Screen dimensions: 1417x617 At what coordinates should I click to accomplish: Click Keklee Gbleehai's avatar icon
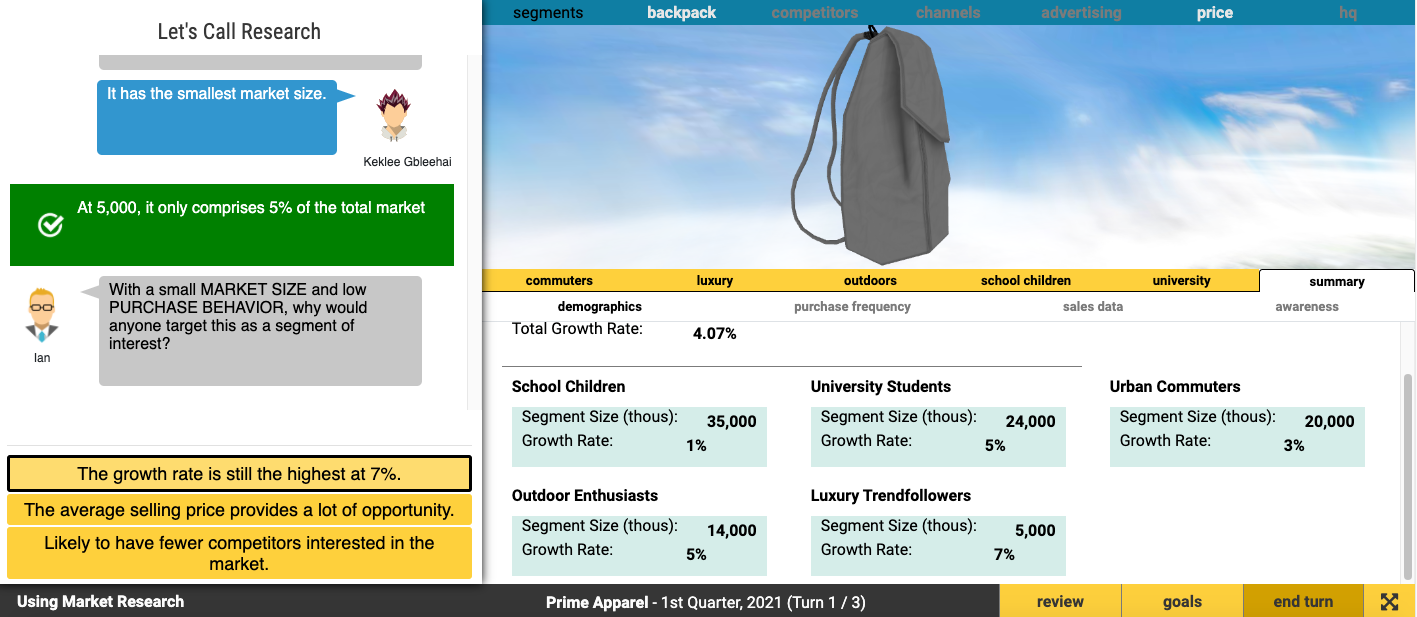(394, 116)
